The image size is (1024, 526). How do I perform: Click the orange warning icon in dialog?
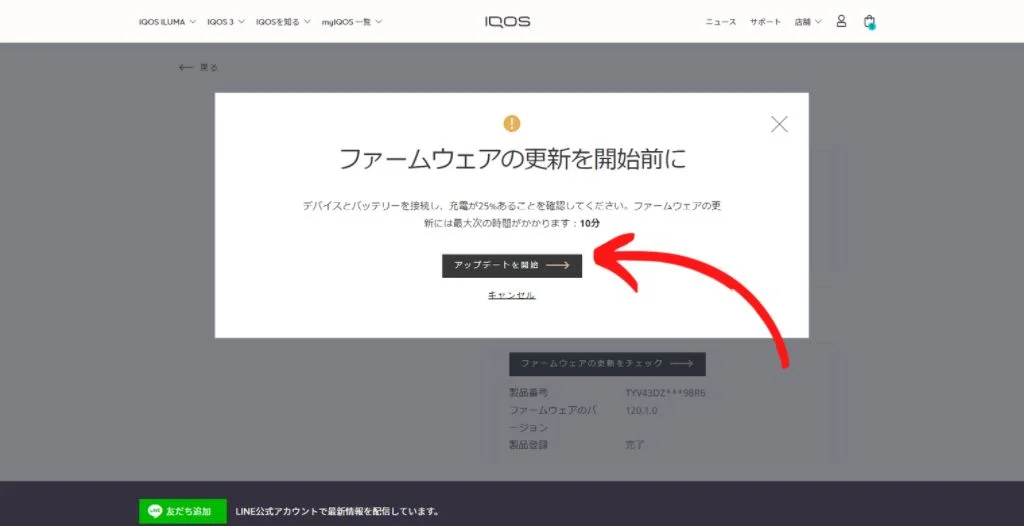click(511, 123)
